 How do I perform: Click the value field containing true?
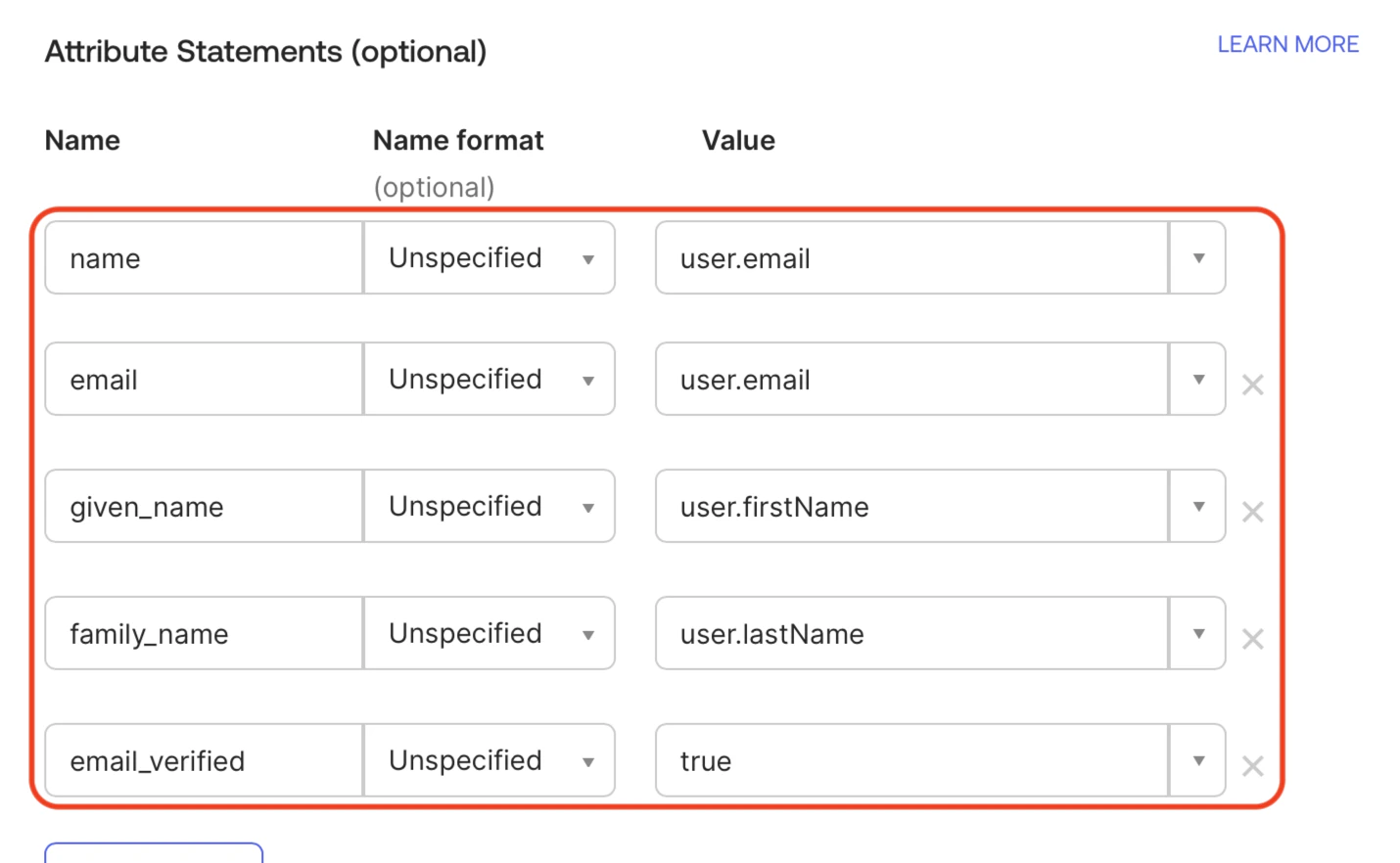pyautogui.click(x=910, y=761)
